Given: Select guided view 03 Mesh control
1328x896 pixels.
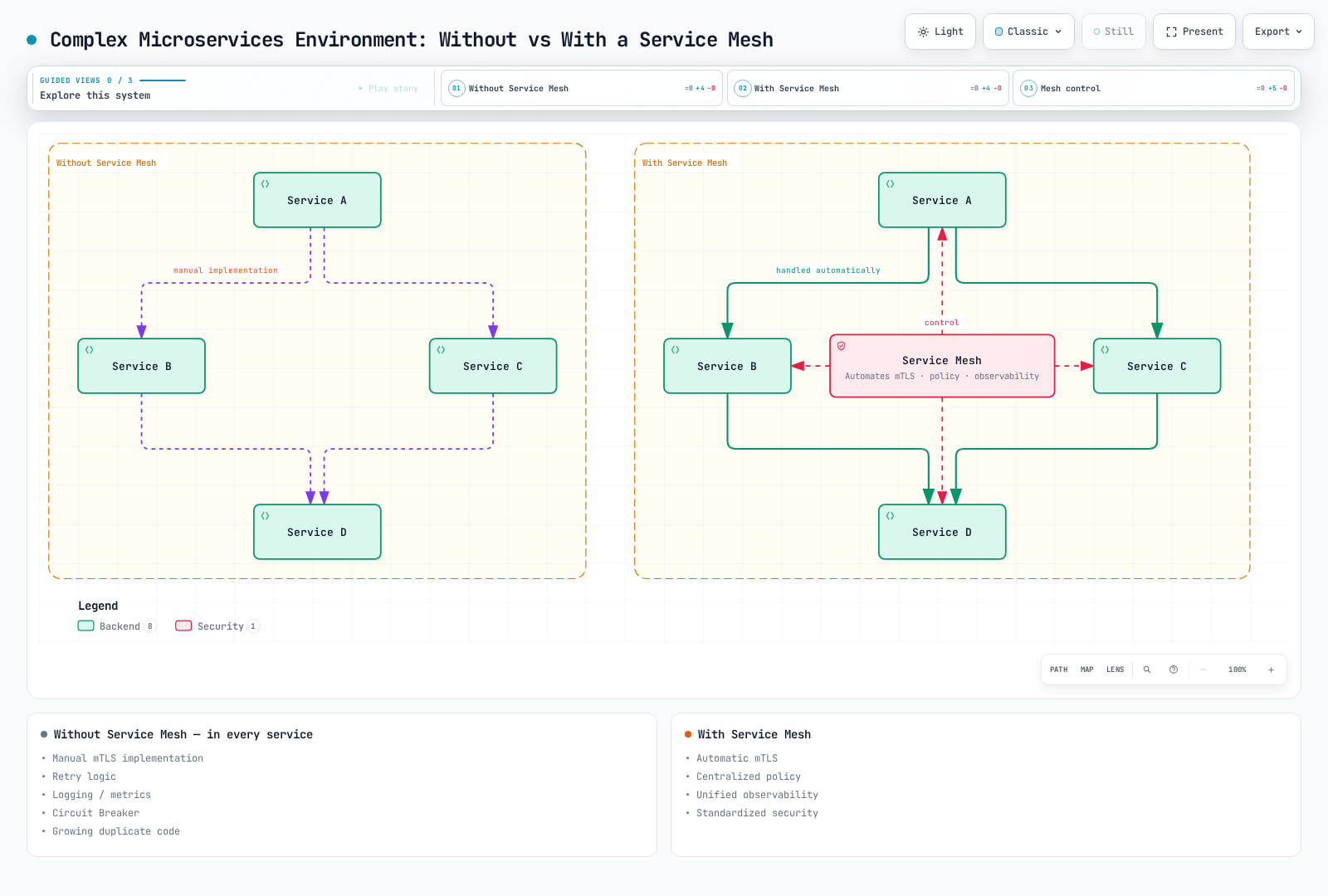Looking at the screenshot, I should (1154, 88).
